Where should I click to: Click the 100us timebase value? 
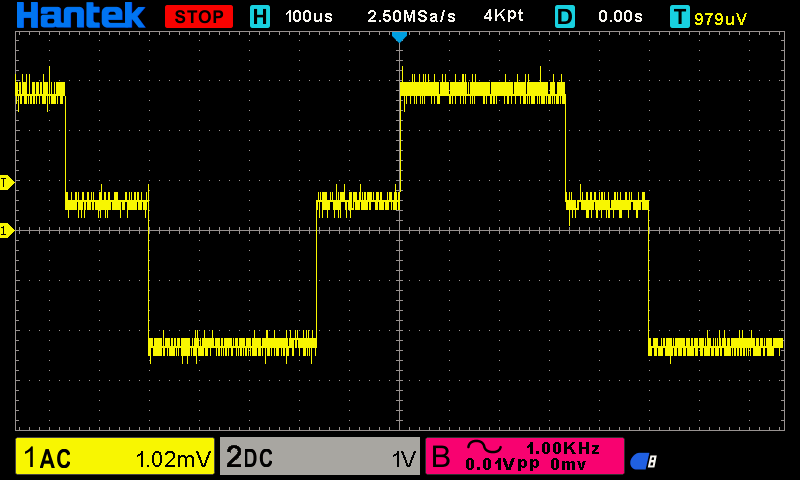point(309,16)
